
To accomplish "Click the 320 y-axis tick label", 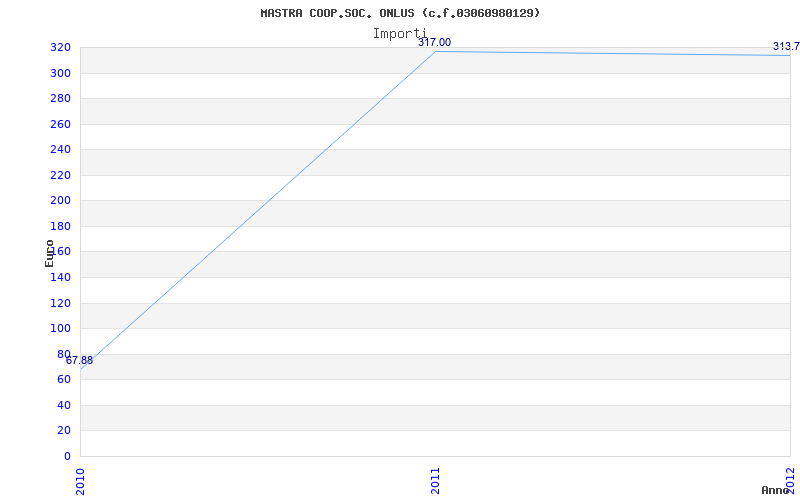I will click(60, 48).
